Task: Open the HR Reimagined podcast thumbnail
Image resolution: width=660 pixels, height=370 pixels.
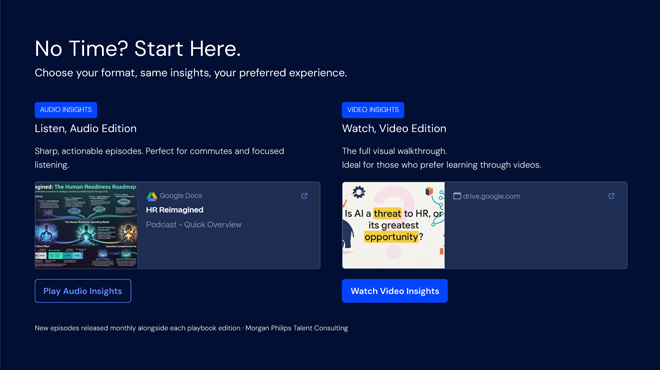Action: [86, 225]
